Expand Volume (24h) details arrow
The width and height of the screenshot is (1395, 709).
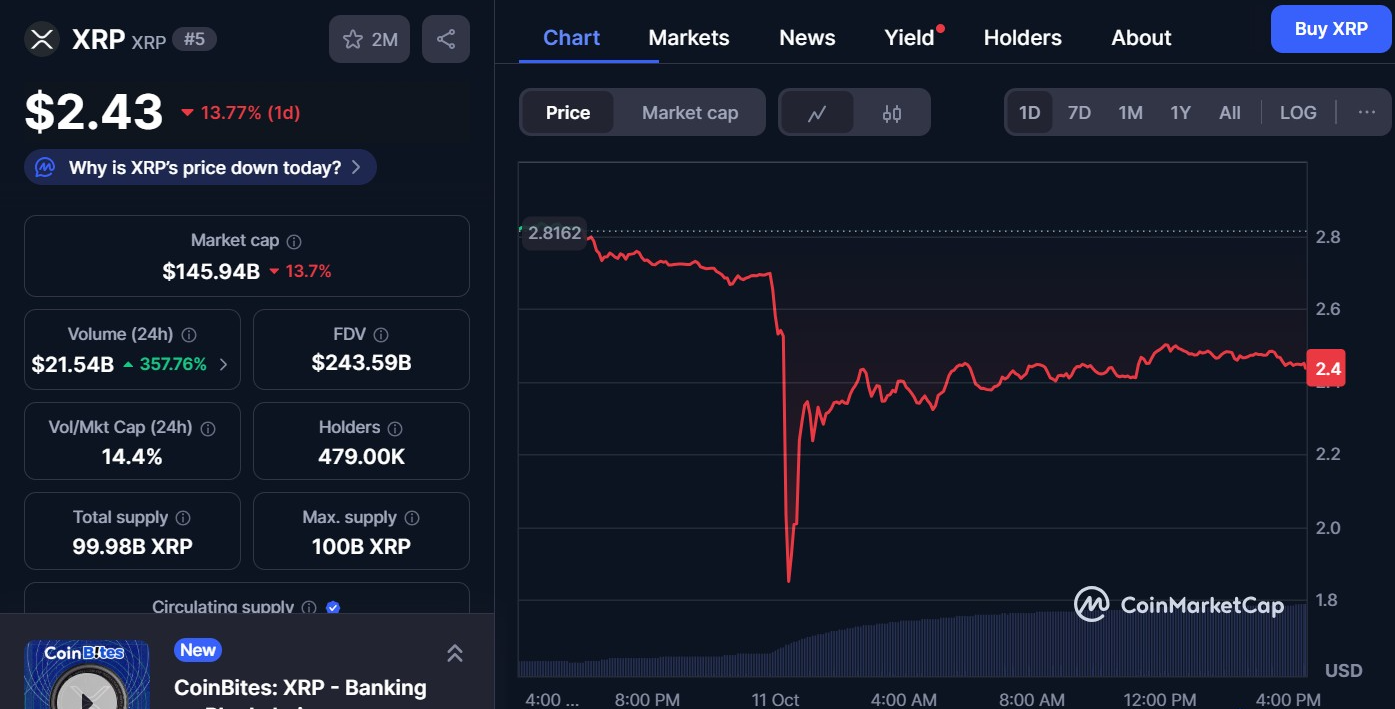tap(223, 364)
